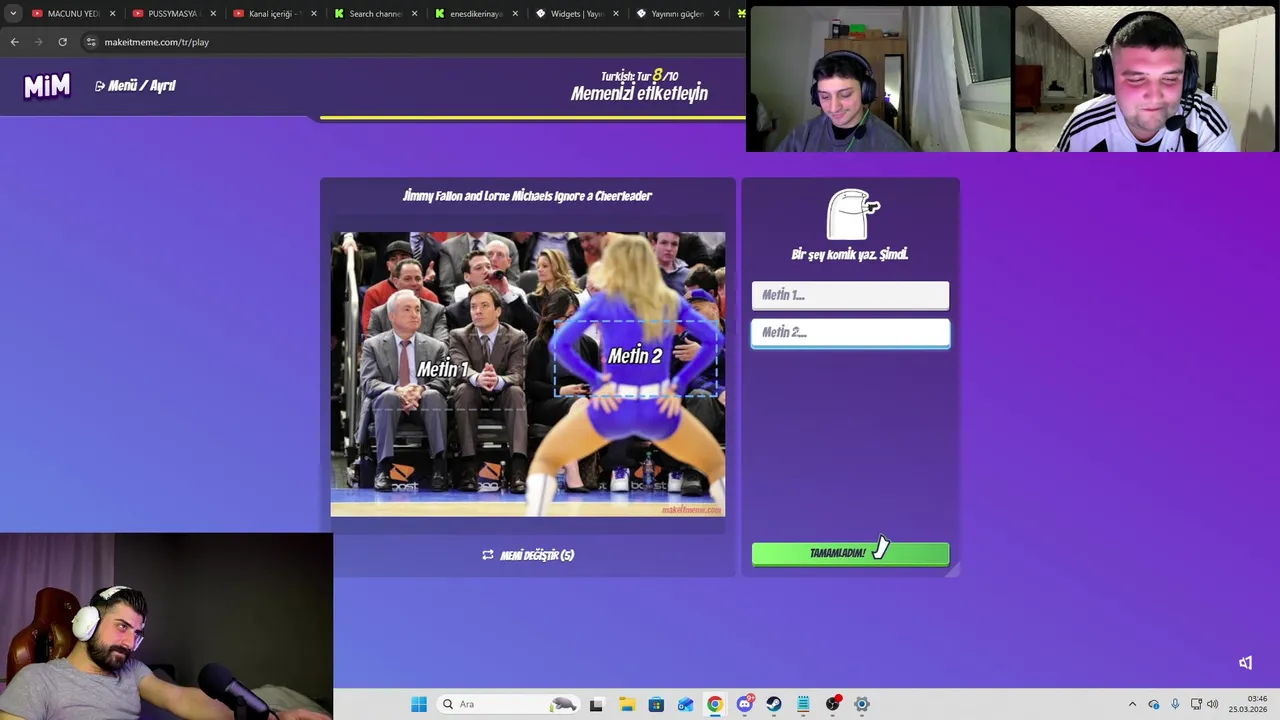Click the browser forward arrow
1280x720 pixels.
[x=38, y=42]
